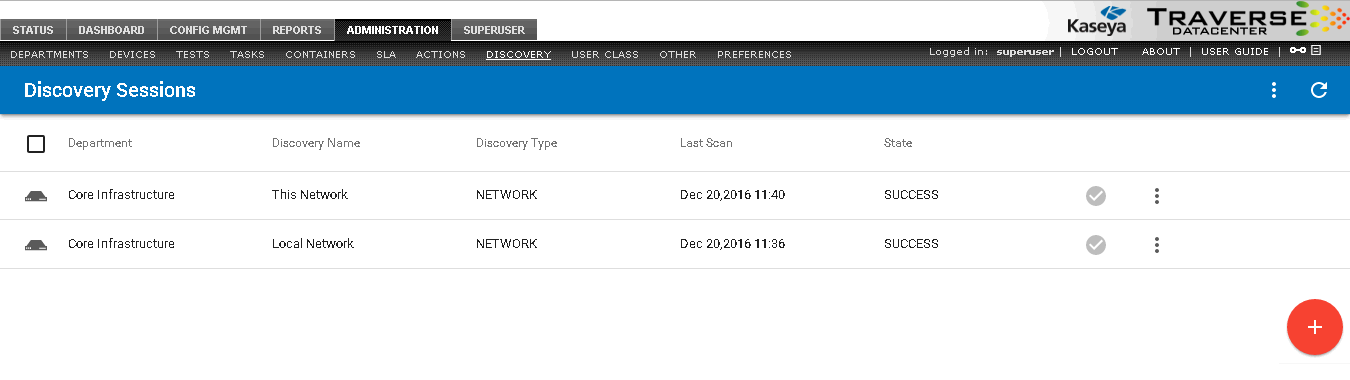Click NETWORK type in Local Network row
This screenshot has height=380, width=1350.
507,244
